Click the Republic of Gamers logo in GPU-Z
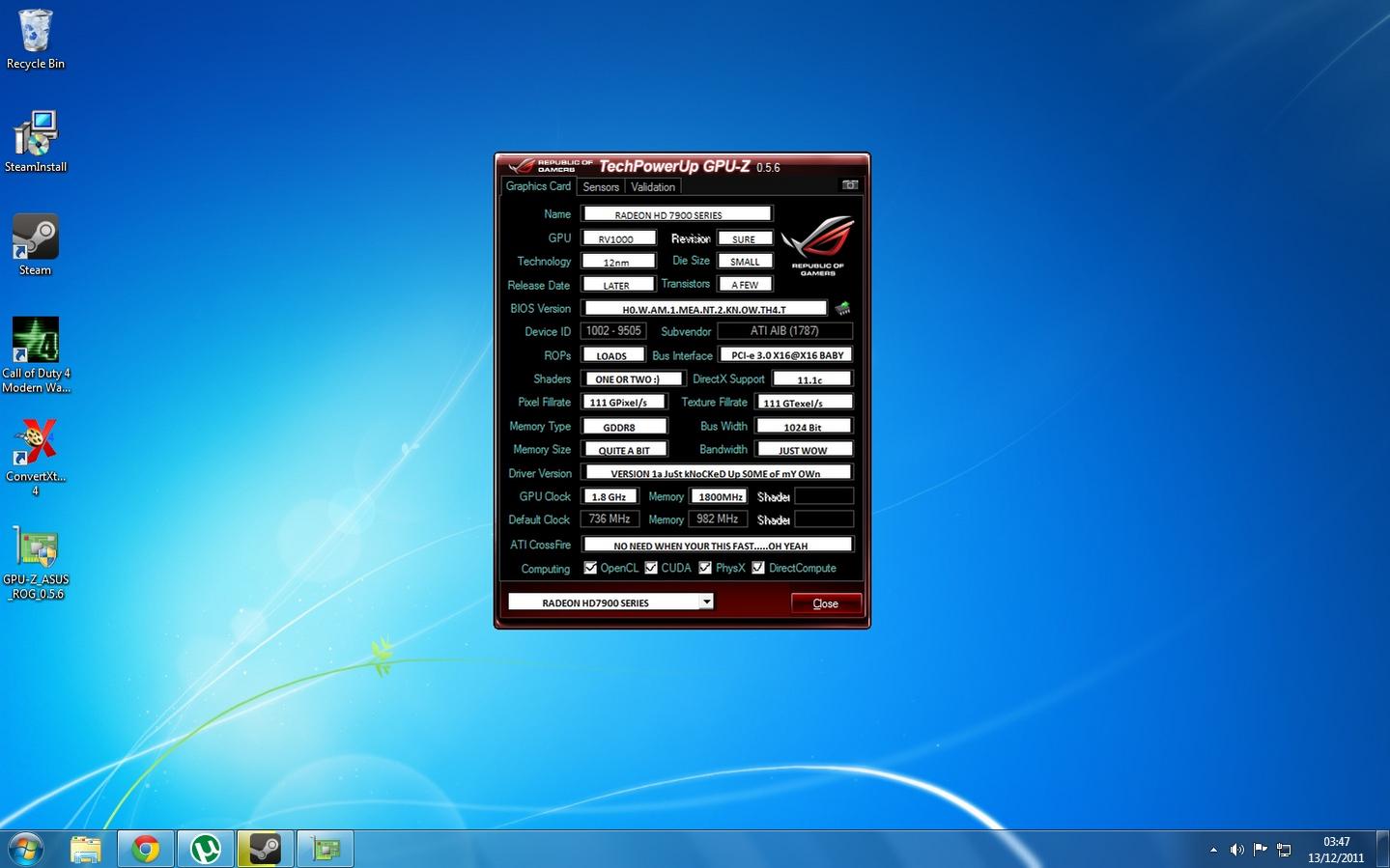Image resolution: width=1390 pixels, height=868 pixels. click(817, 246)
